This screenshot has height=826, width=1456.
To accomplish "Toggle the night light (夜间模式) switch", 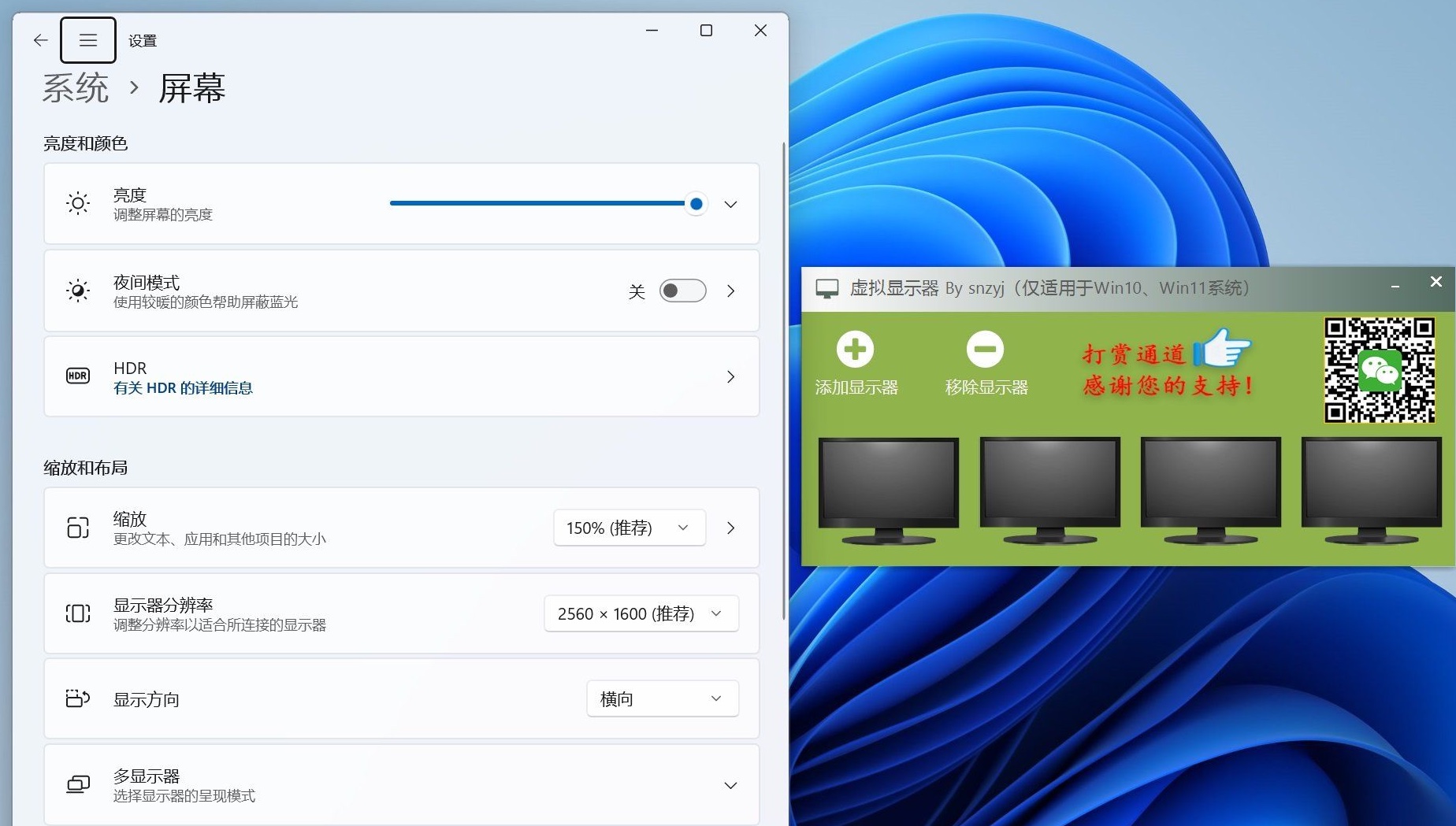I will click(682, 291).
